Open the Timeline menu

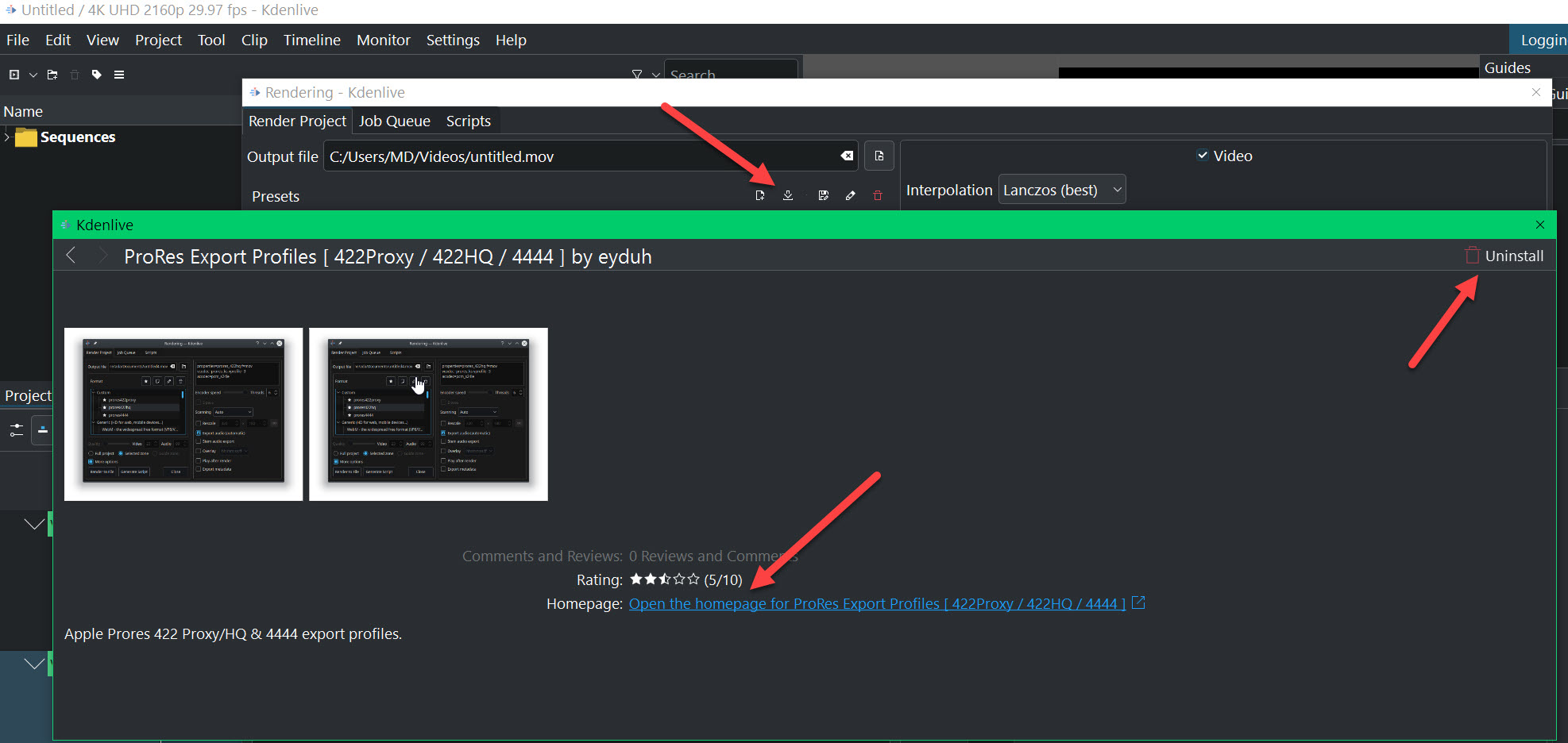[x=311, y=40]
